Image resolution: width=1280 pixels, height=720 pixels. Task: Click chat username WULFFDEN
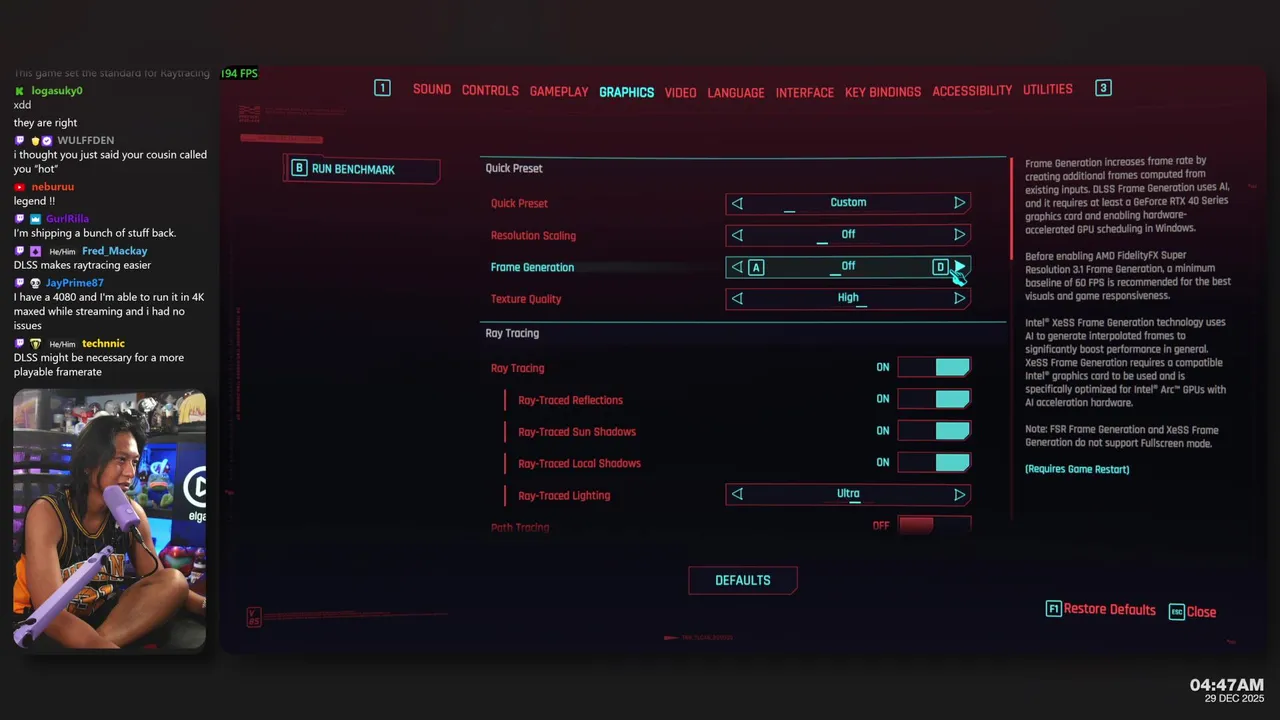[x=86, y=140]
